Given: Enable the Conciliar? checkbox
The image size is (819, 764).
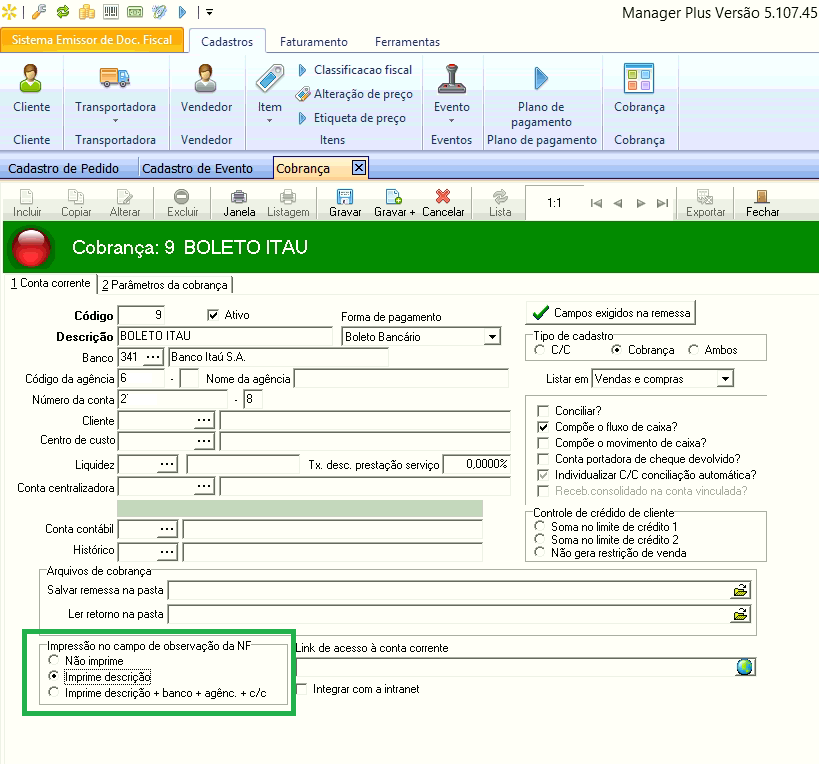Looking at the screenshot, I should point(543,411).
